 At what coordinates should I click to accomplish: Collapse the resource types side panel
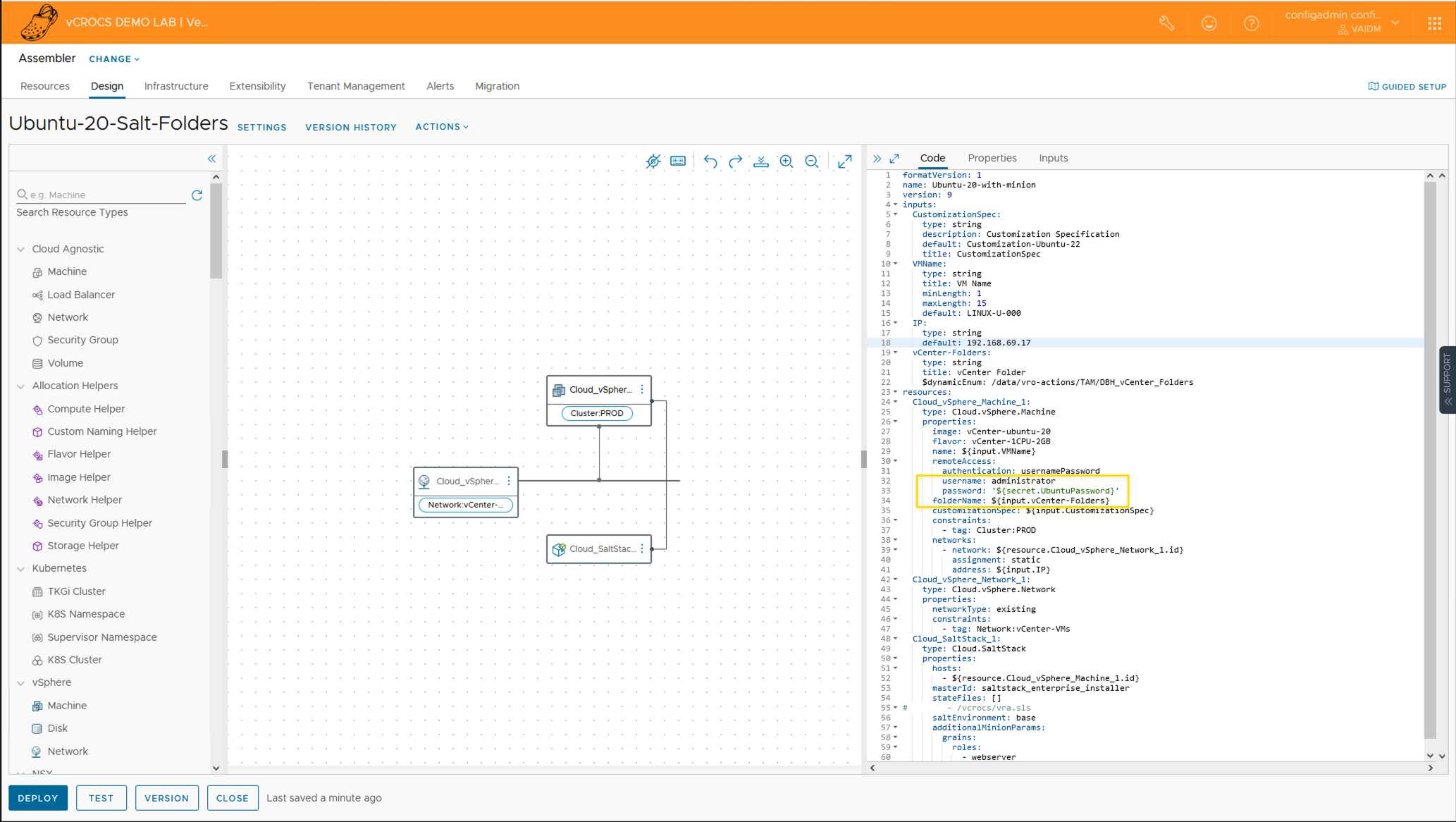pos(211,159)
